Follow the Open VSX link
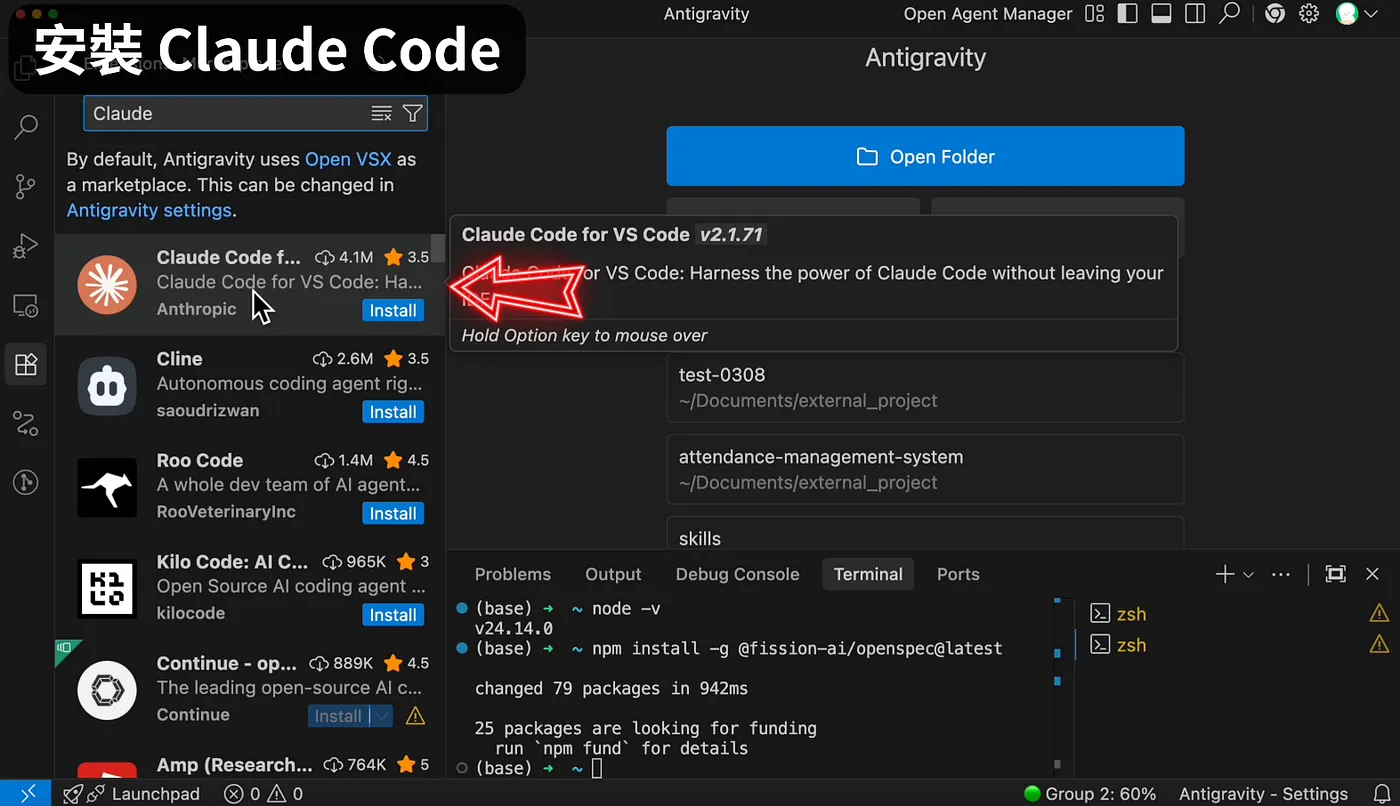Image resolution: width=1400 pixels, height=806 pixels. 348,159
